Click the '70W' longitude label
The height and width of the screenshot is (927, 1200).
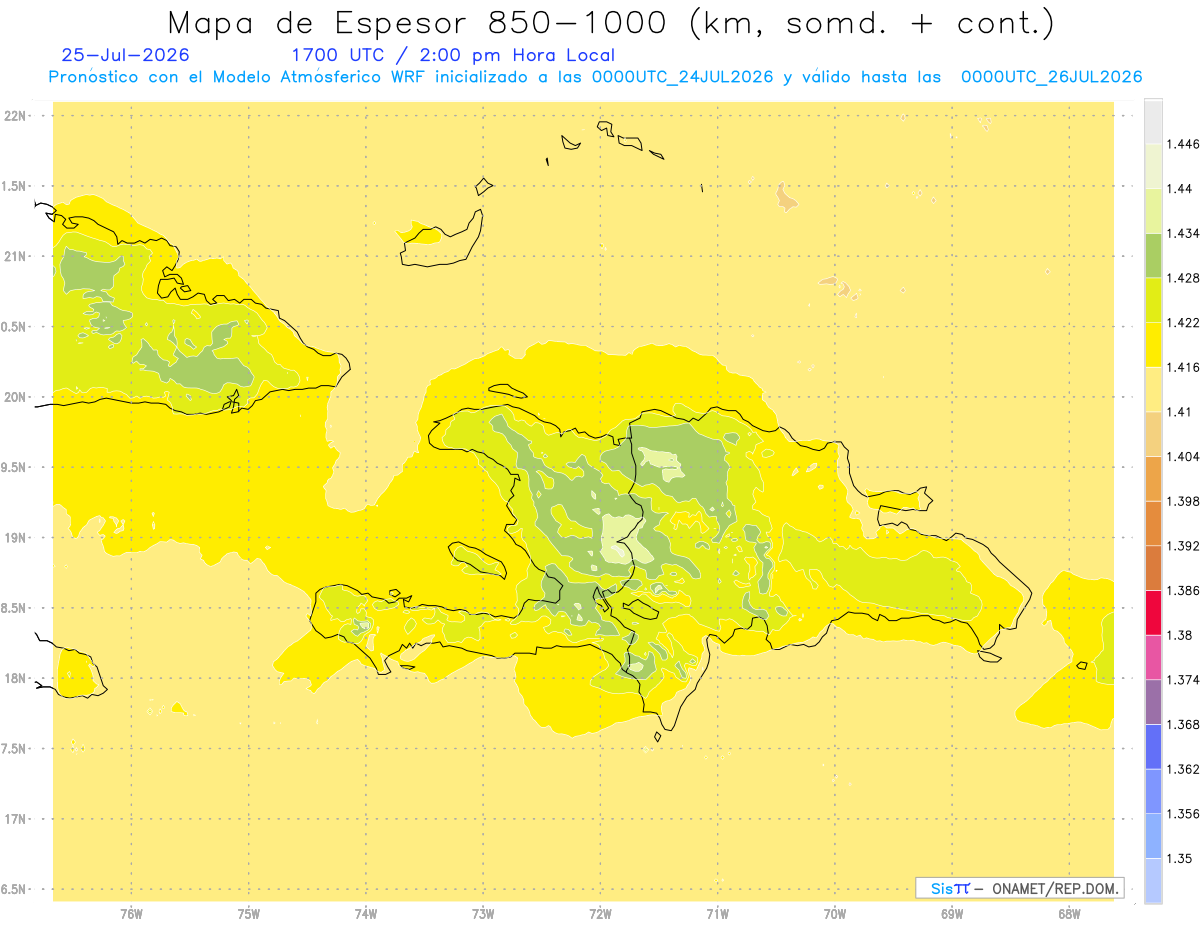[x=835, y=914]
